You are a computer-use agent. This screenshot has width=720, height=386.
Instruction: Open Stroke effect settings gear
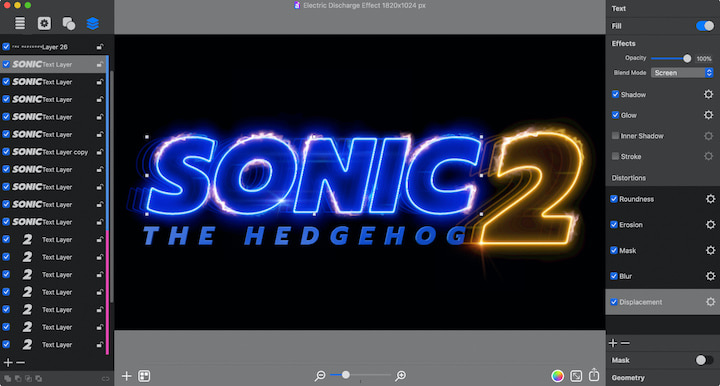(709, 156)
